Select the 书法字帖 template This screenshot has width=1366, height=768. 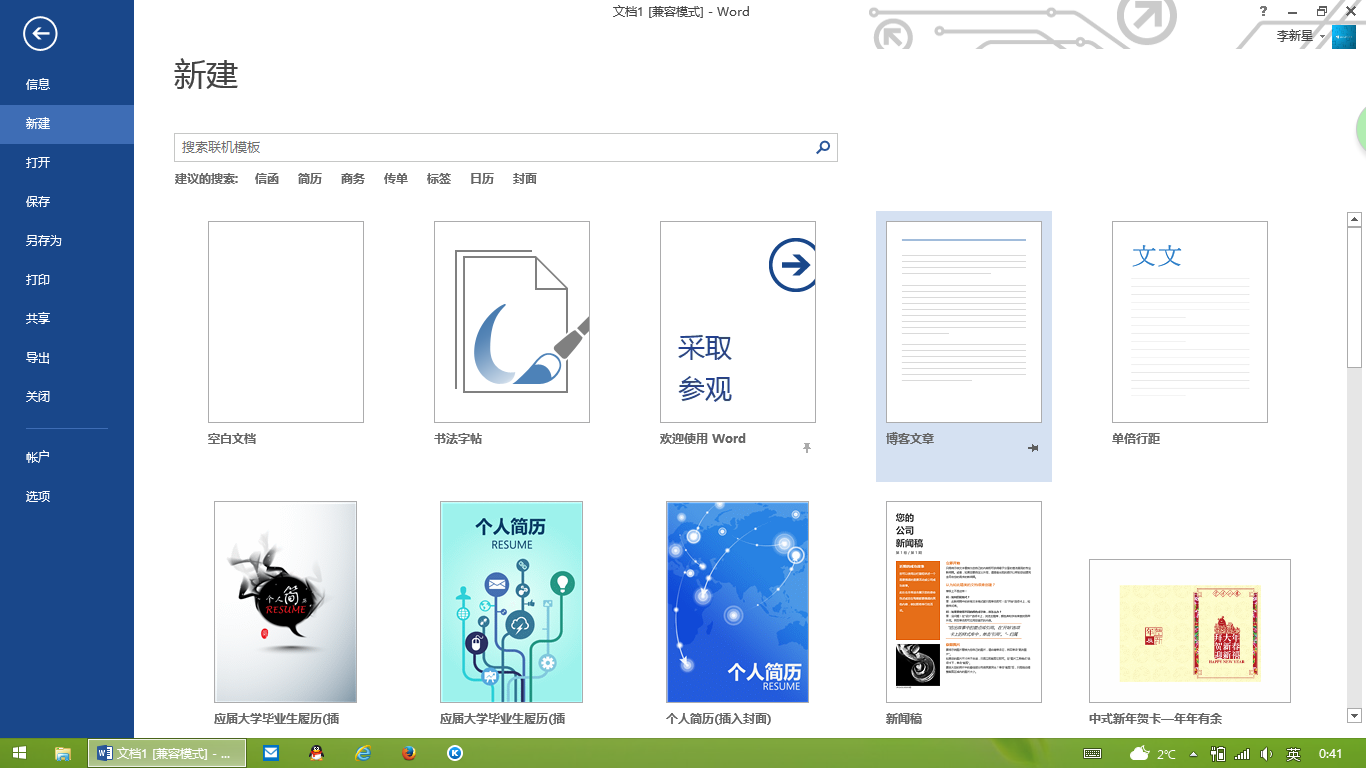[512, 322]
